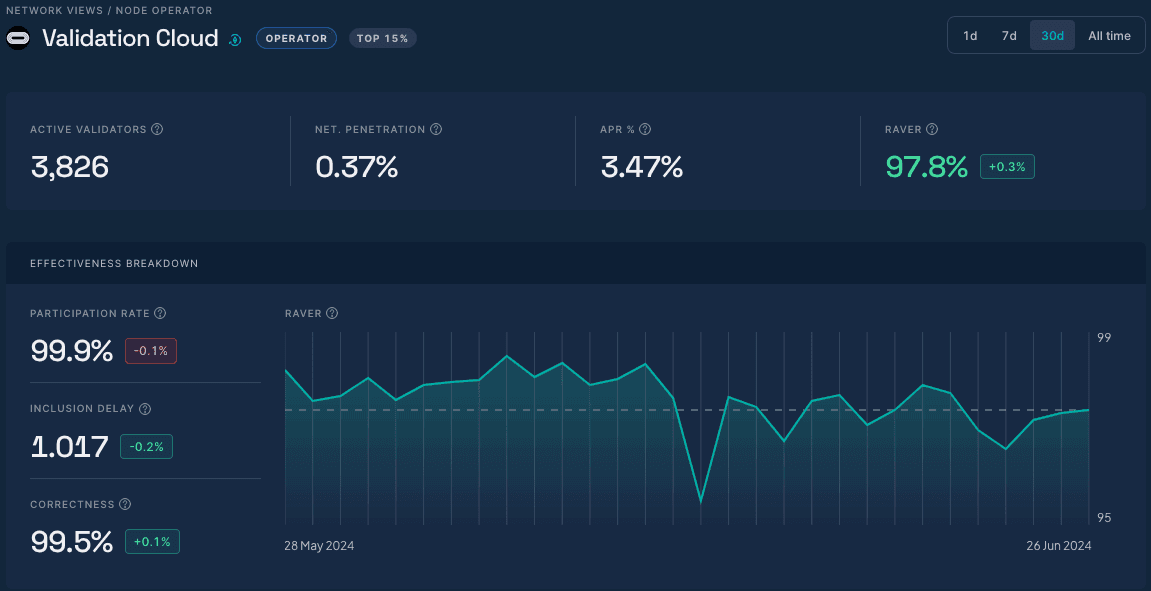Click the TOP 15% badge
Screen dimensions: 1151x591
(x=382, y=39)
